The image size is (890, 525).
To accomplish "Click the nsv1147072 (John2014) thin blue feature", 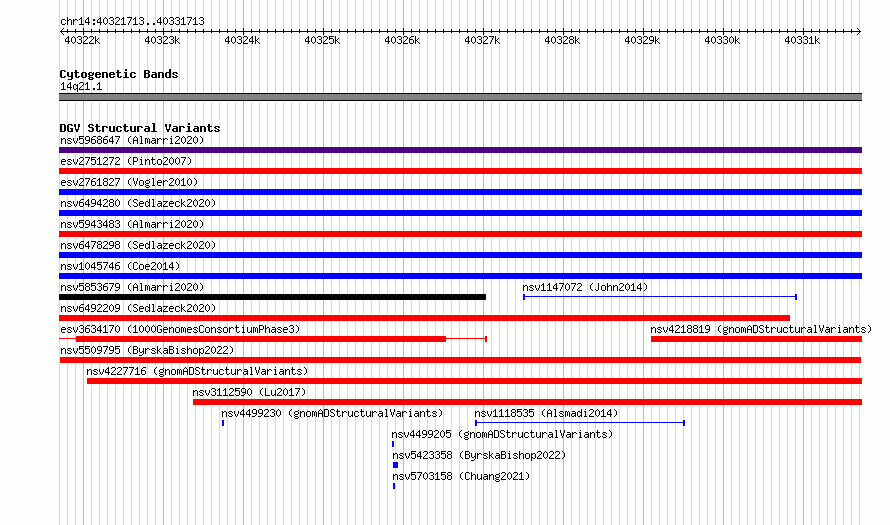I will (x=660, y=297).
